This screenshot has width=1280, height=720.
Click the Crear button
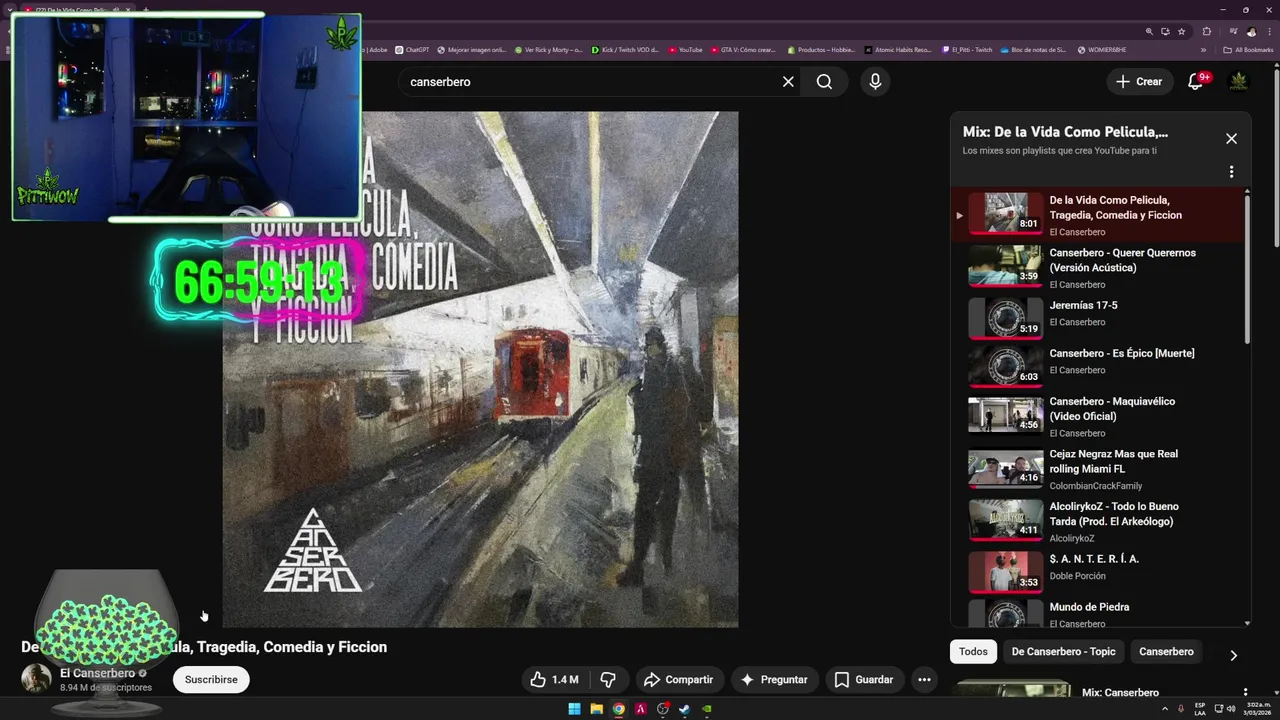coord(1139,82)
